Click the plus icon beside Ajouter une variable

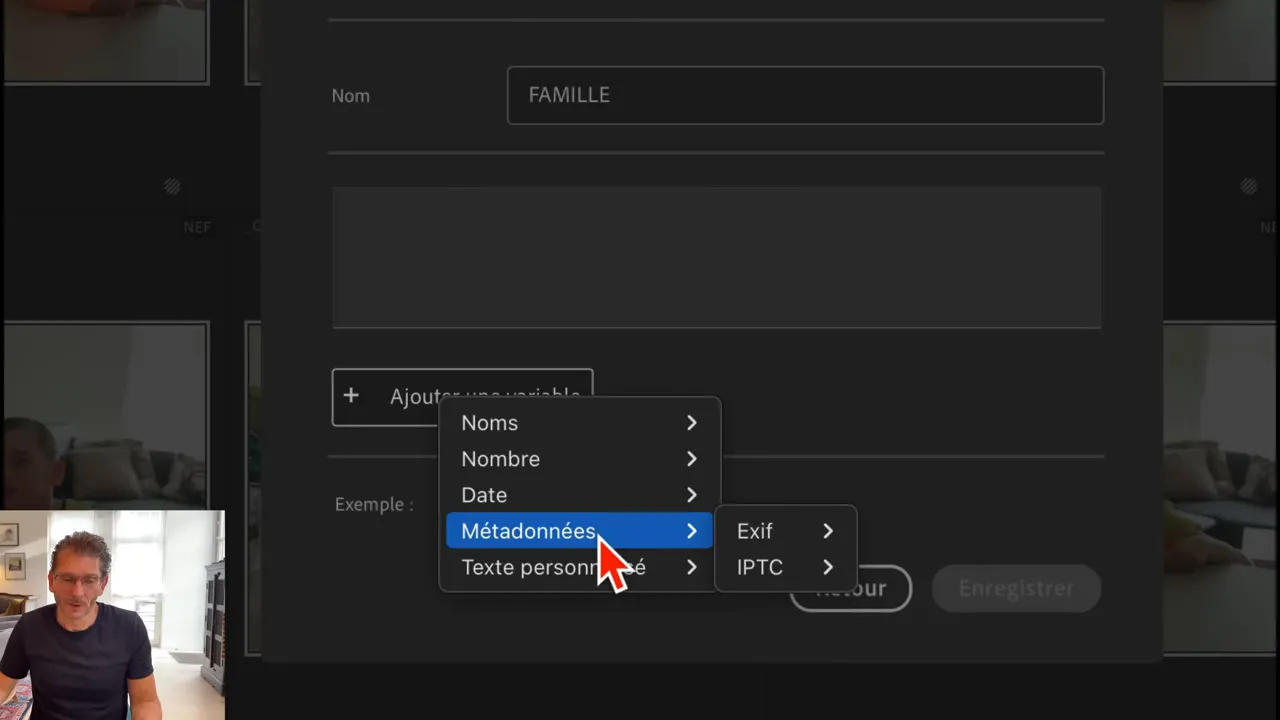tap(351, 396)
